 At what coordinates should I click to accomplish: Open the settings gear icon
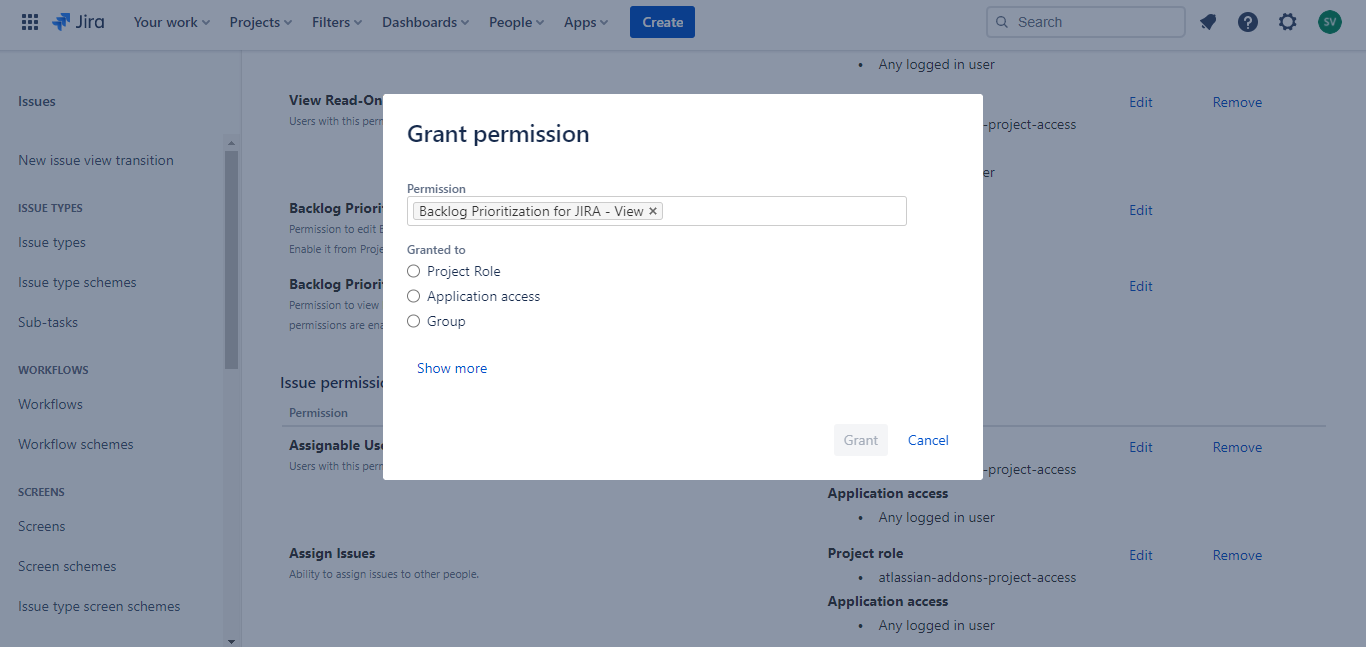(1288, 22)
